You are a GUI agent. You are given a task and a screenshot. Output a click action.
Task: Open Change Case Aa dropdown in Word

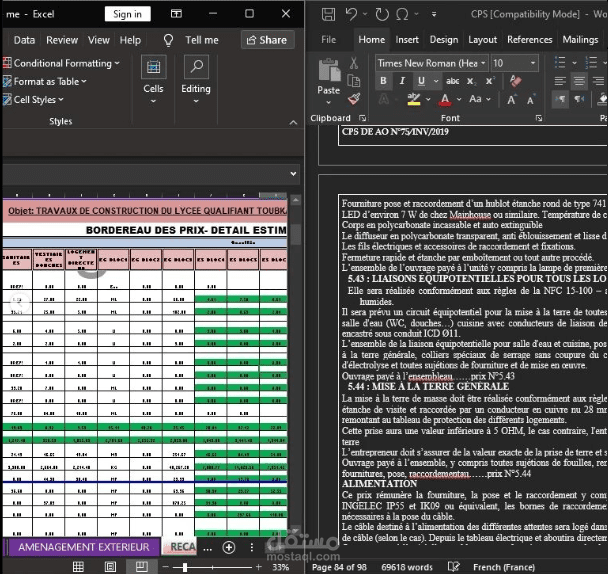(480, 99)
